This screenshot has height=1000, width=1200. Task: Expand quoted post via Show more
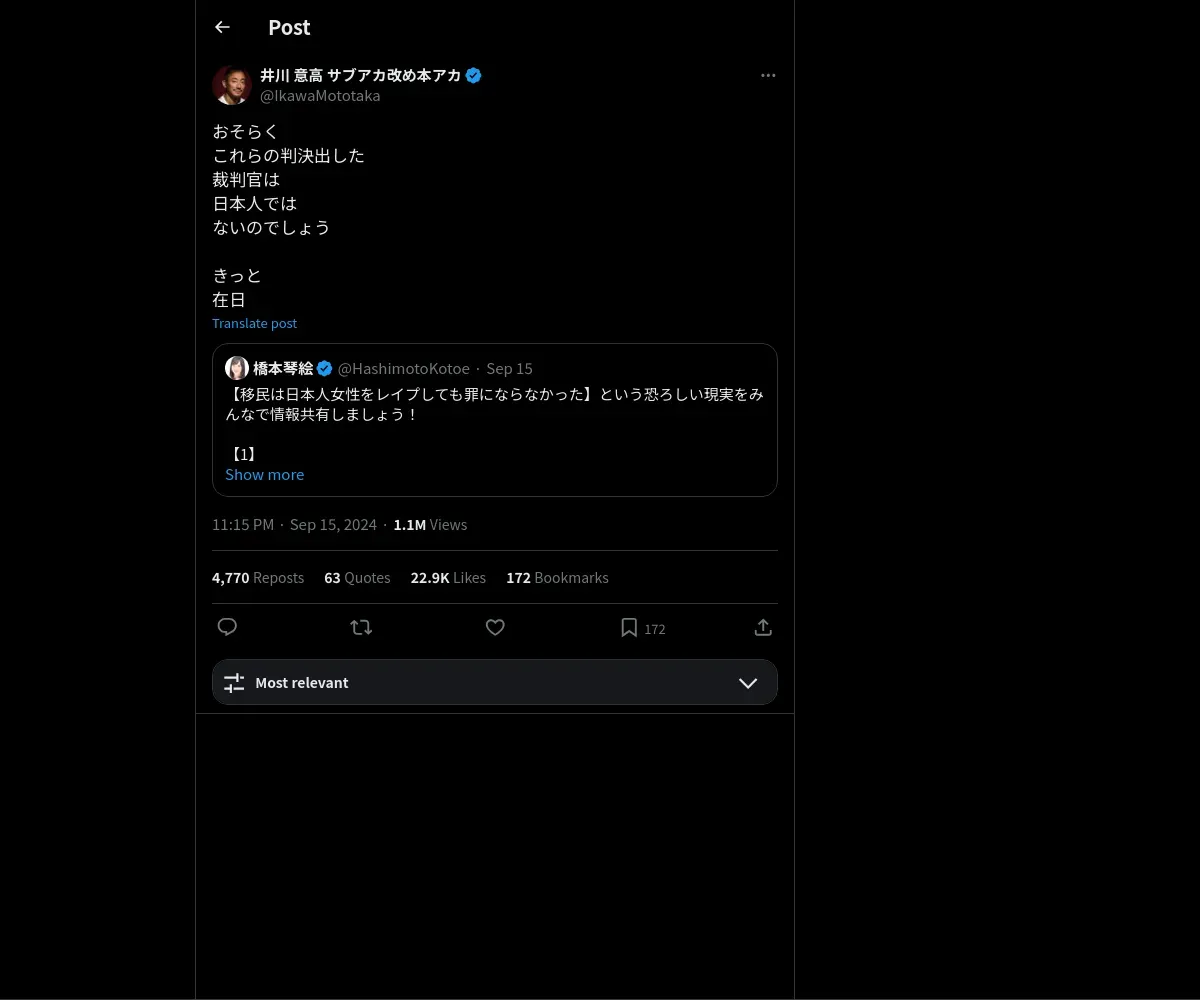click(x=265, y=474)
